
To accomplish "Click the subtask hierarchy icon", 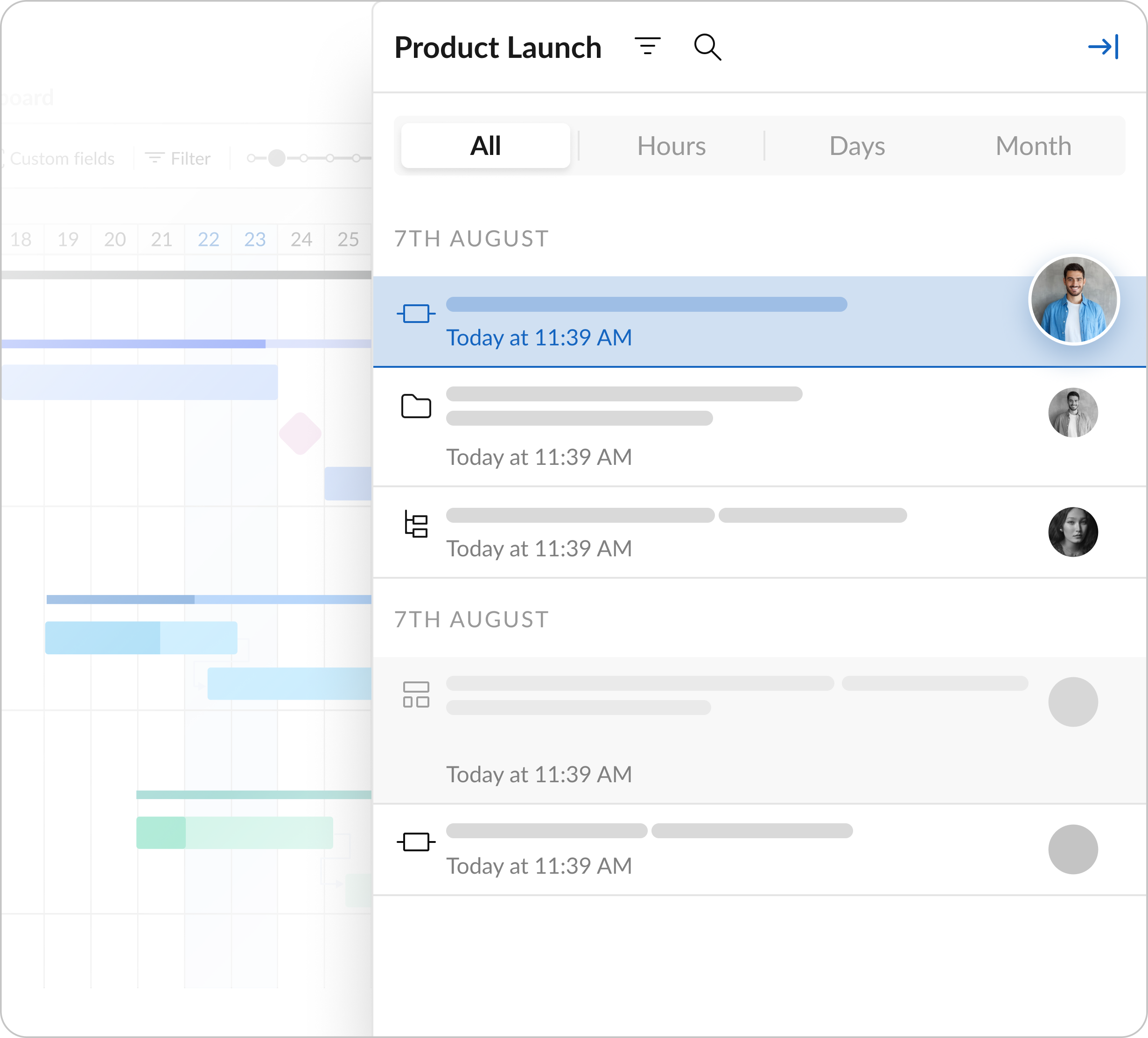I will (416, 524).
